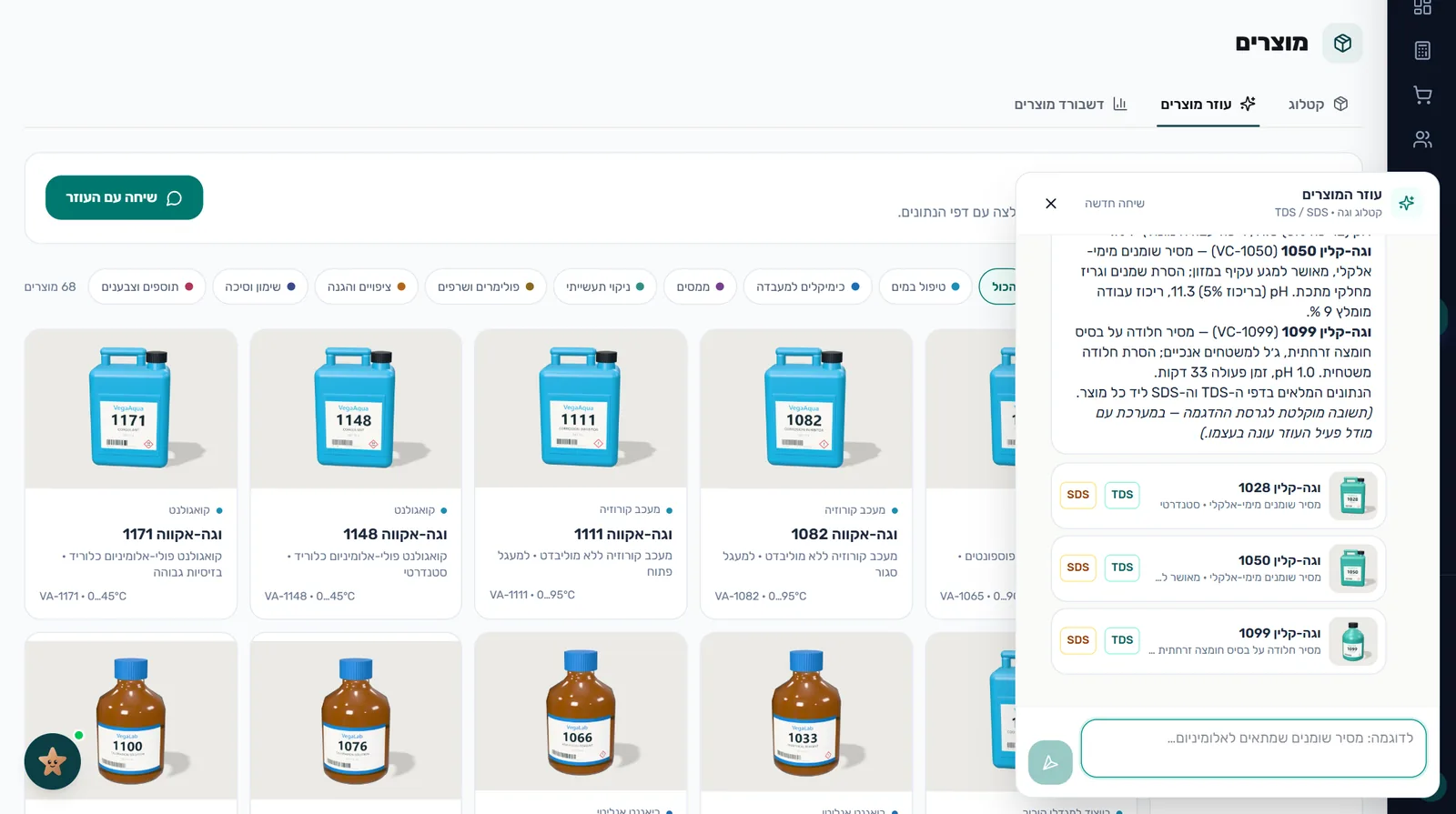Switch to the עוזר מוצרים tab
The height and width of the screenshot is (814, 1456).
(1208, 105)
